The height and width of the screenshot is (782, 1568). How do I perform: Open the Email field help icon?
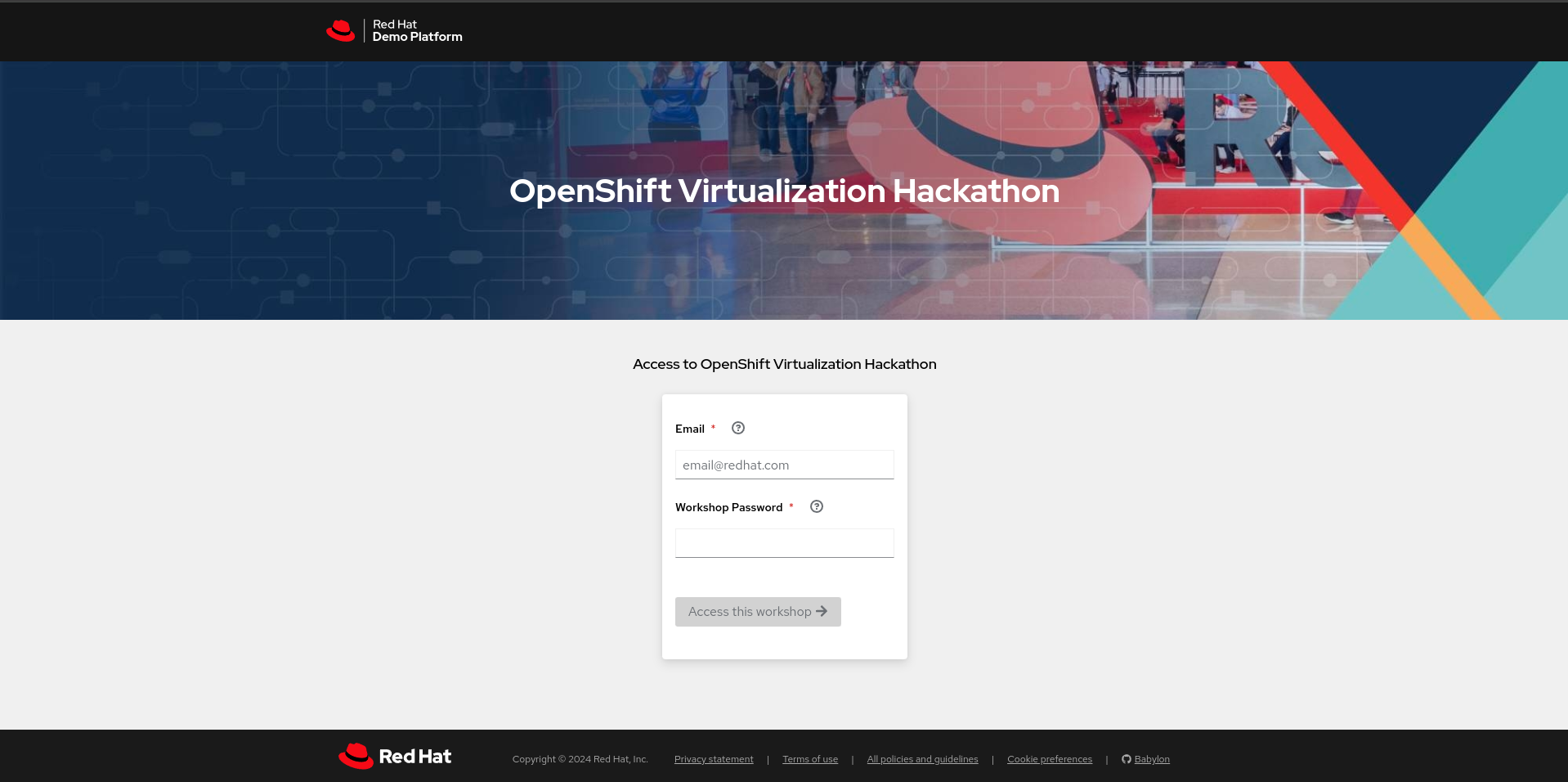pyautogui.click(x=737, y=428)
